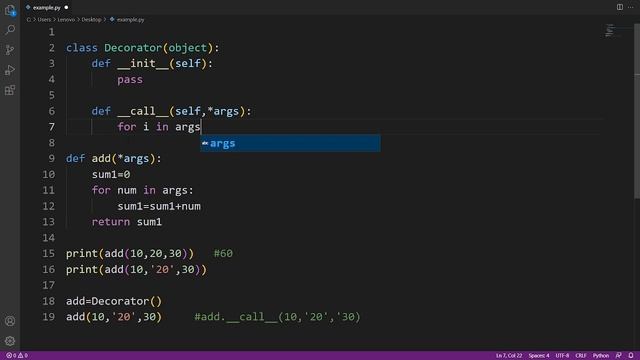Click line number 1 in gutter
This screenshot has height=360, width=640.
point(51,32)
